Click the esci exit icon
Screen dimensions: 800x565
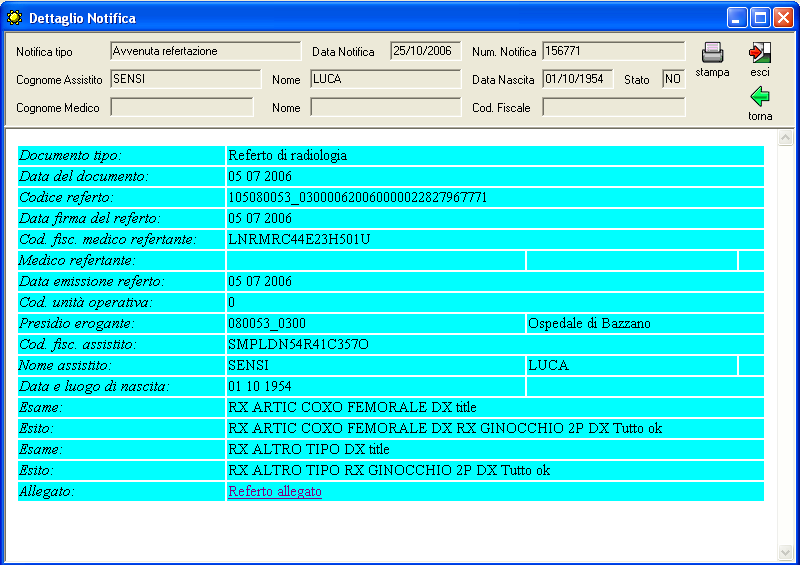(760, 54)
